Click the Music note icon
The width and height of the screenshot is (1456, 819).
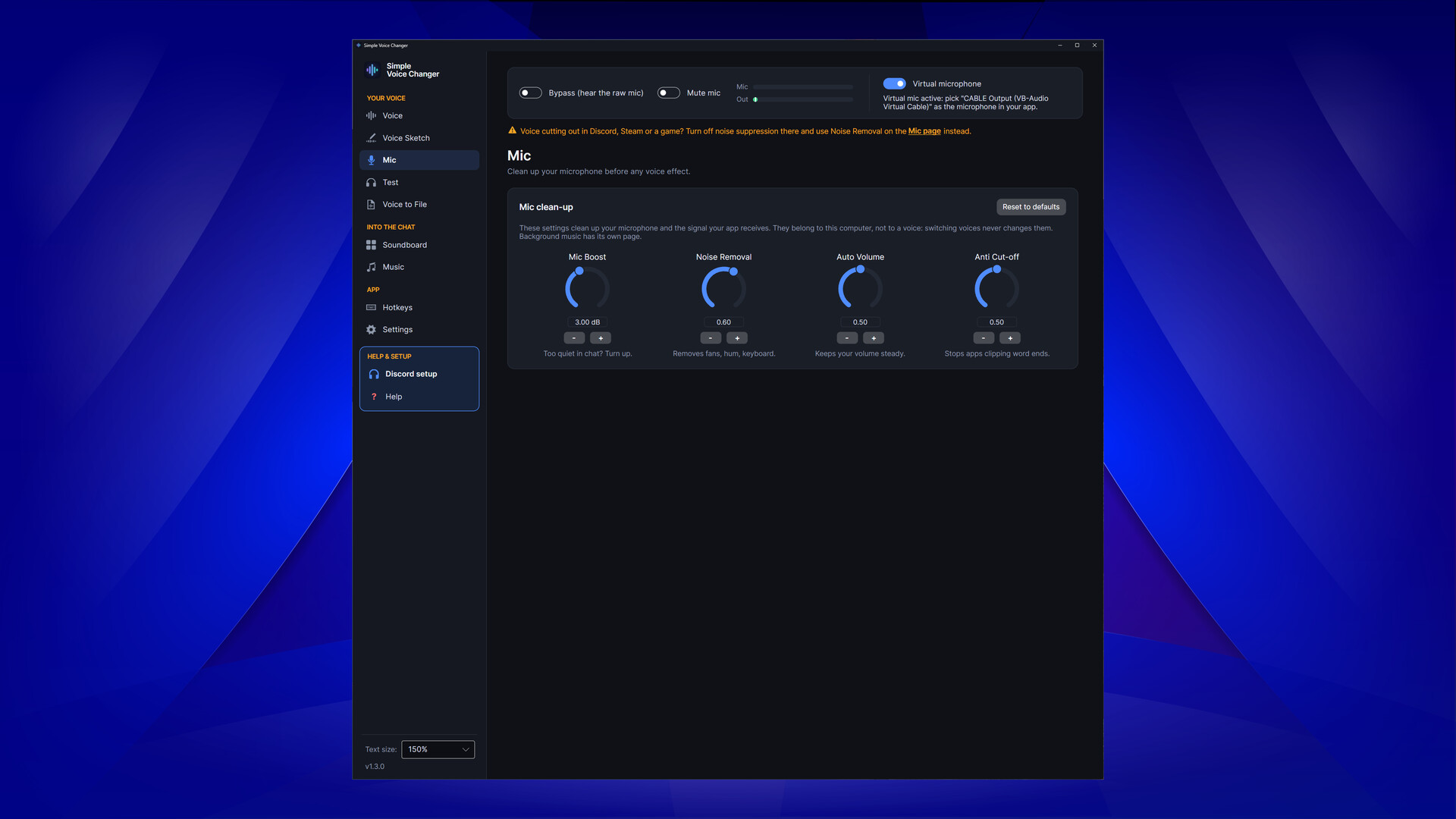pyautogui.click(x=371, y=267)
